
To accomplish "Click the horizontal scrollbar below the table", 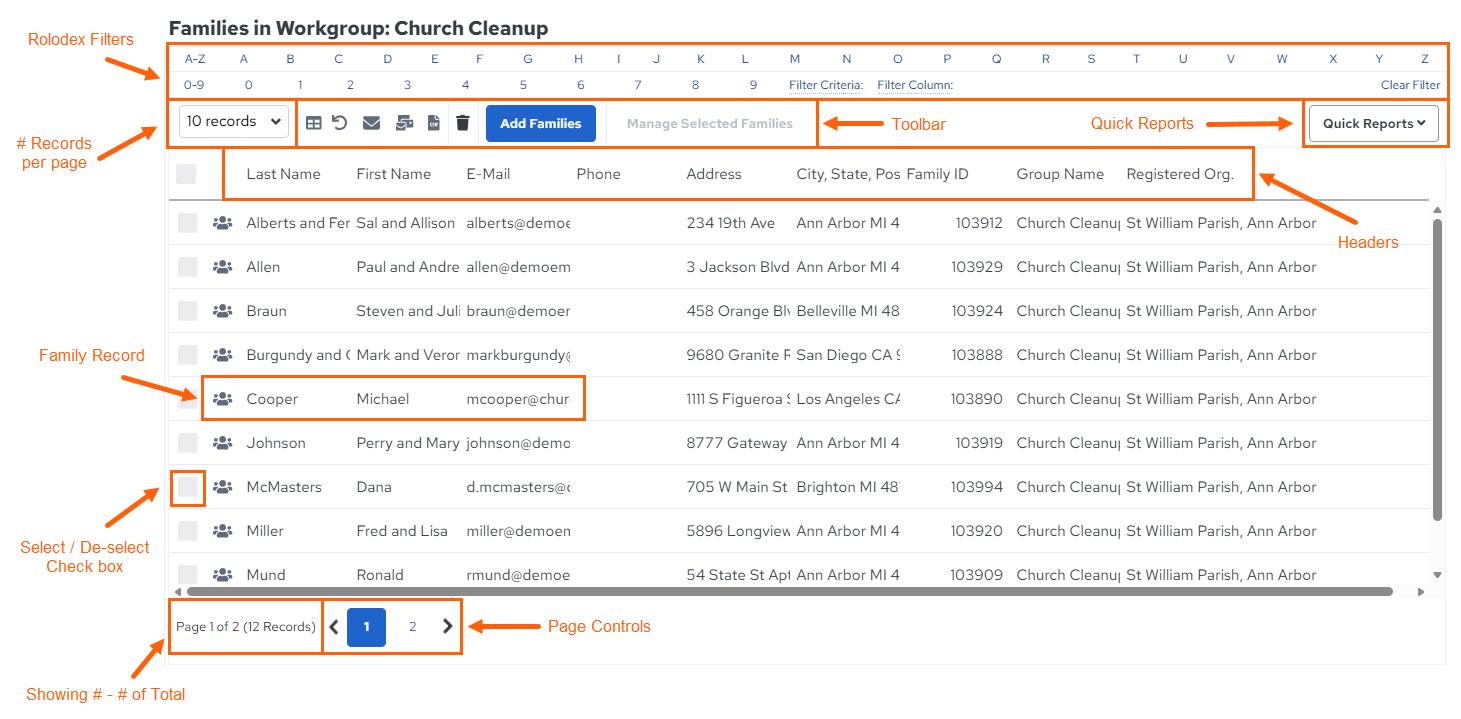I will click(790, 591).
